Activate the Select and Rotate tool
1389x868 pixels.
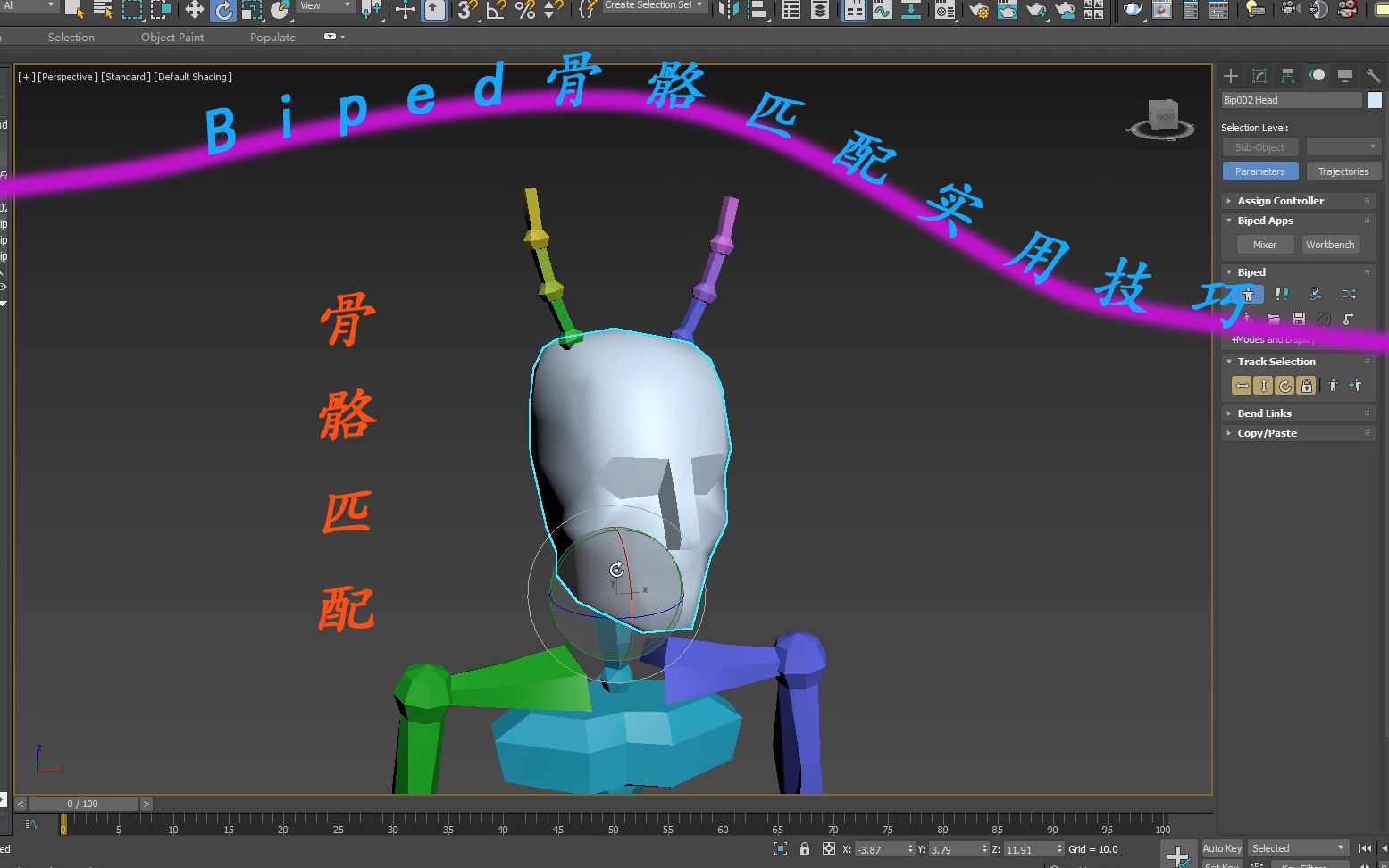pyautogui.click(x=223, y=11)
